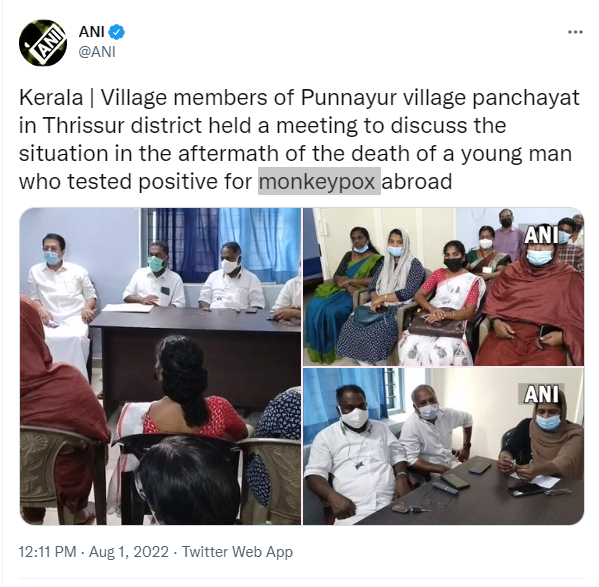
Task: Open the large left meeting photo
Action: point(160,366)
